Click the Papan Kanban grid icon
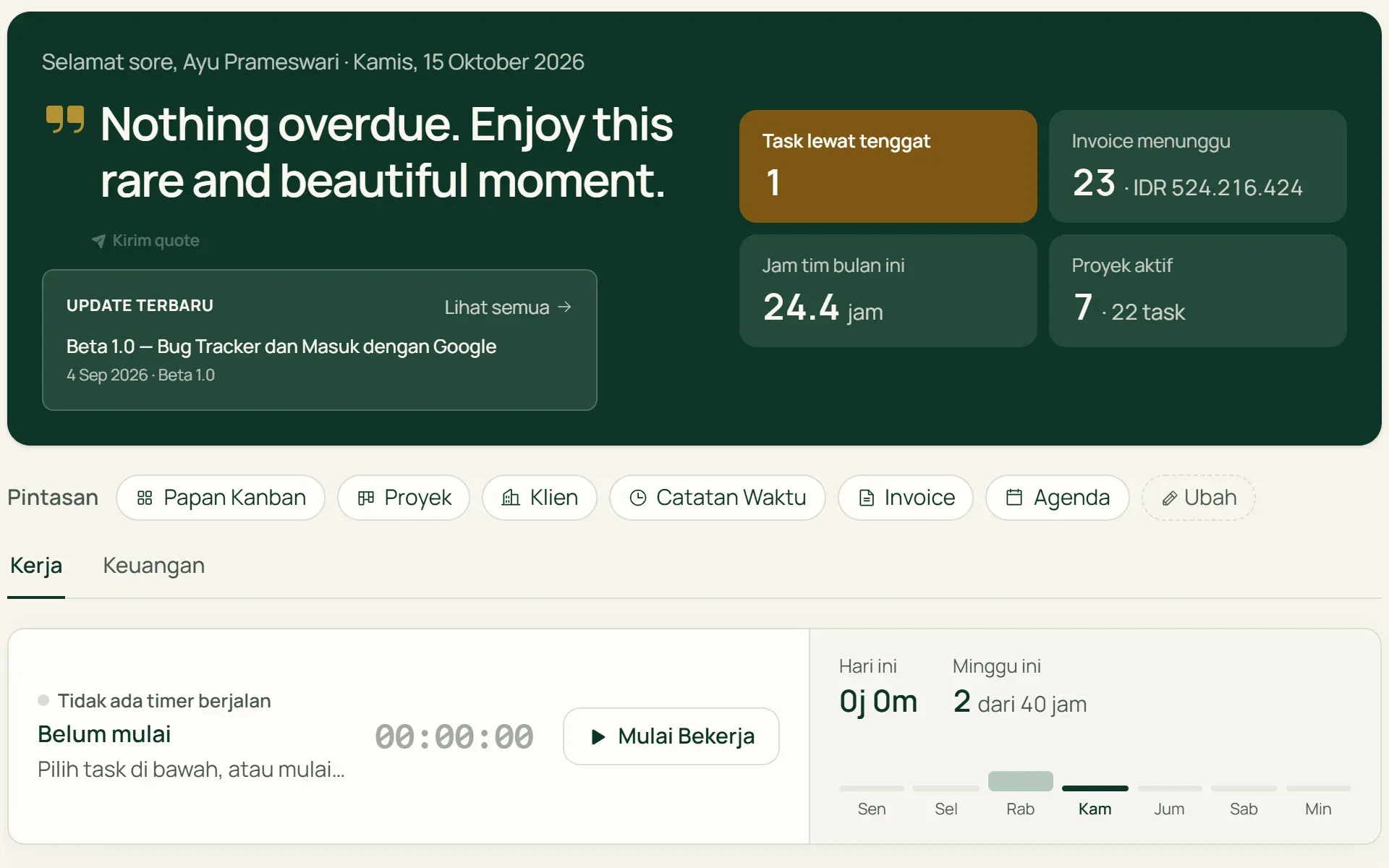1389x868 pixels. pyautogui.click(x=145, y=498)
